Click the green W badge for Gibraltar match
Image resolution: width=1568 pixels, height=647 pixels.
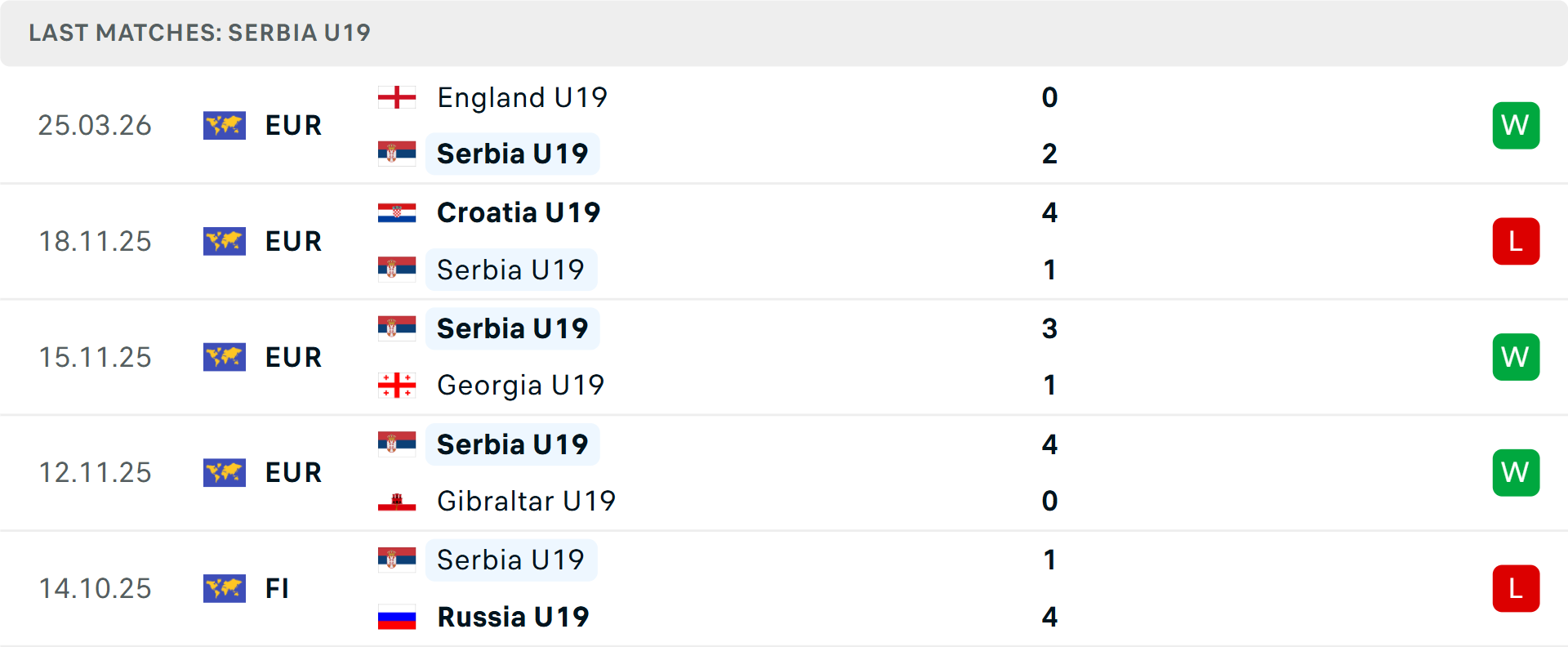(x=1516, y=472)
